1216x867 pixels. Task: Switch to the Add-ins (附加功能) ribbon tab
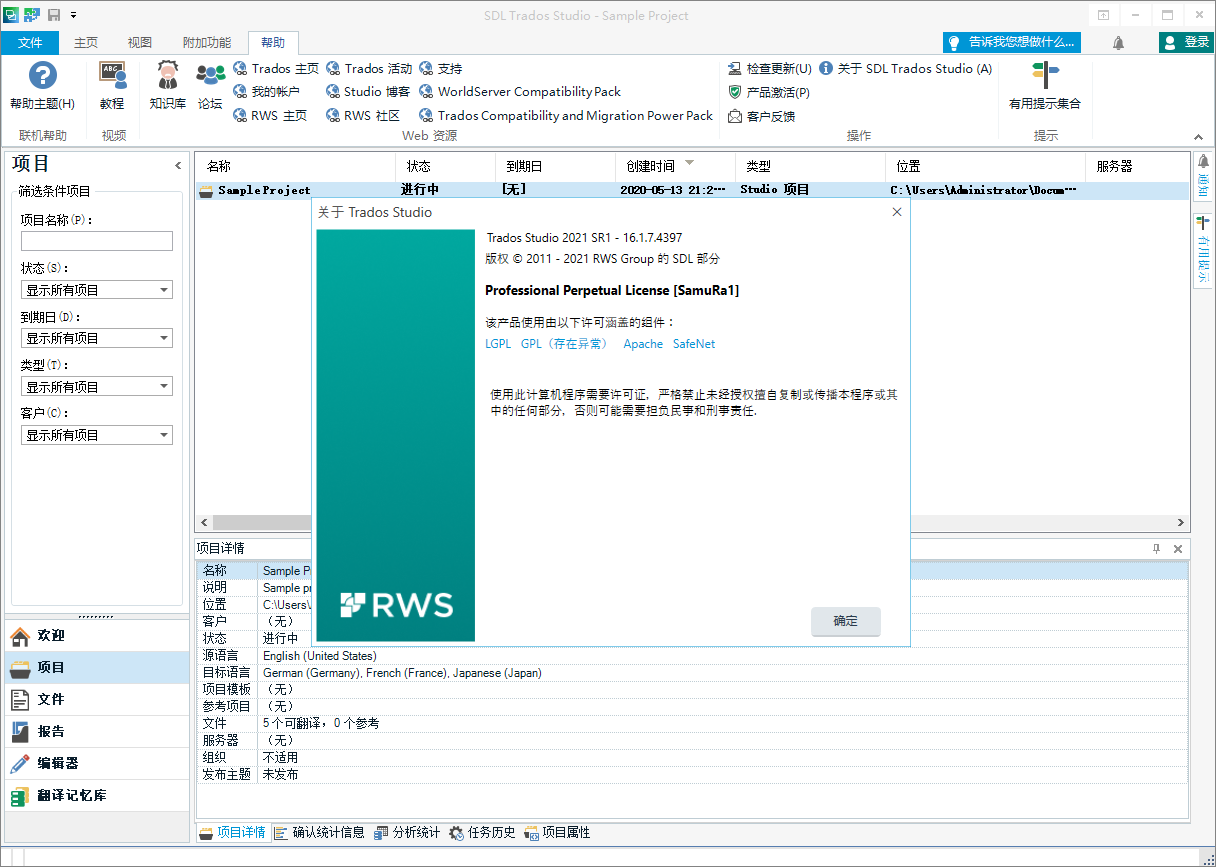click(x=206, y=42)
